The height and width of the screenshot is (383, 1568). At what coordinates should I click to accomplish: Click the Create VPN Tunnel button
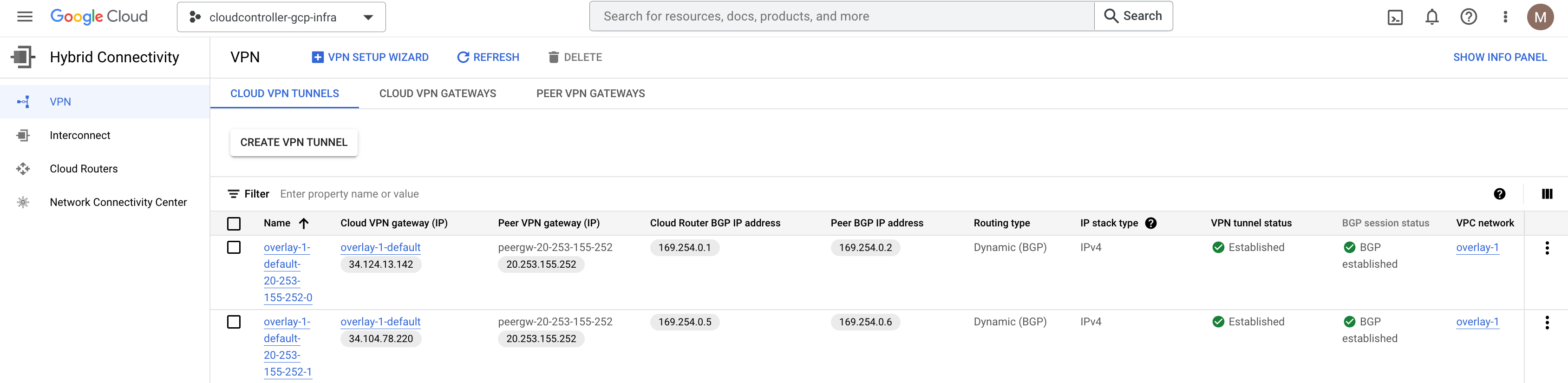294,142
